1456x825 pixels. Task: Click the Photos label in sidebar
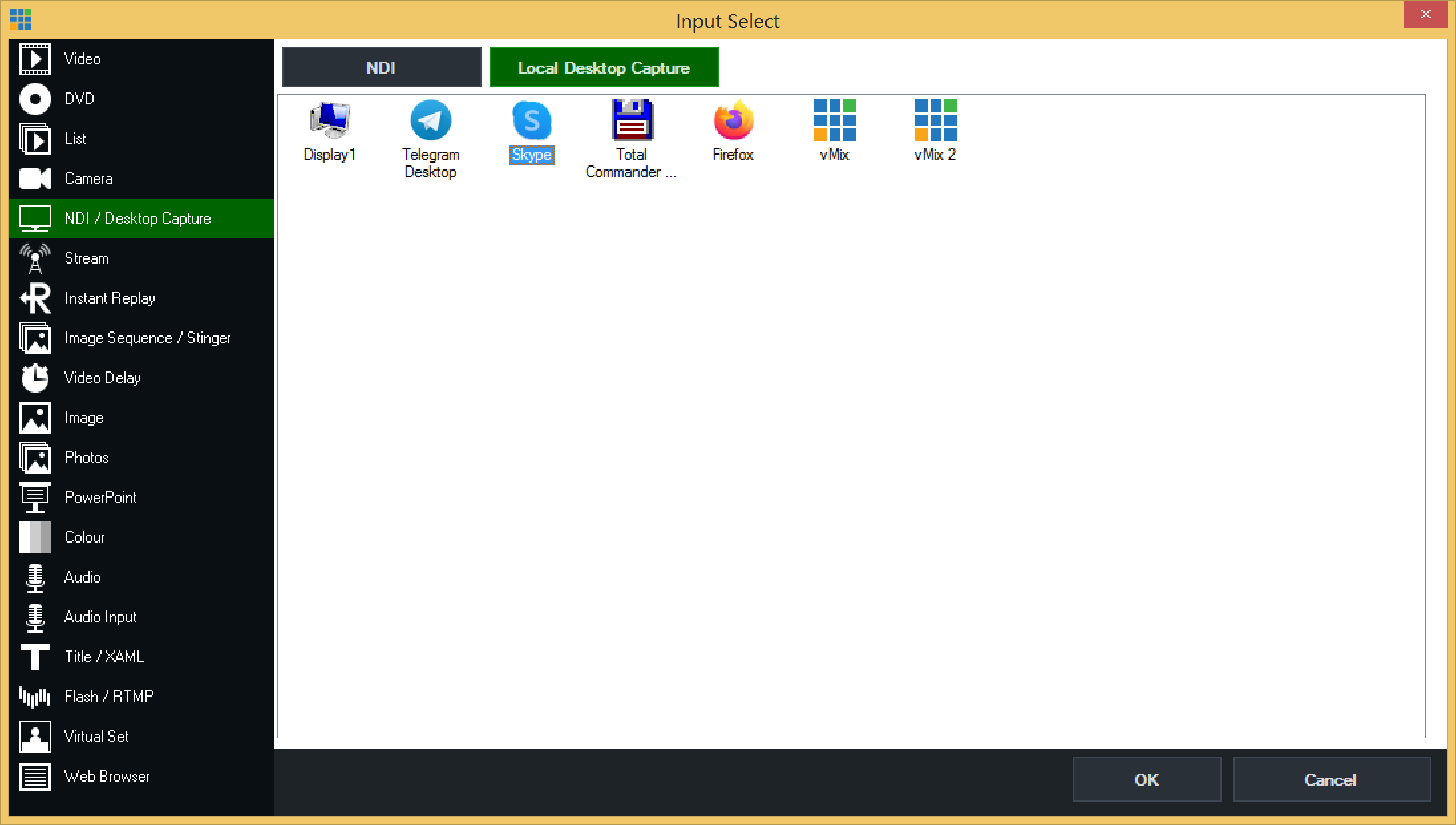(87, 458)
